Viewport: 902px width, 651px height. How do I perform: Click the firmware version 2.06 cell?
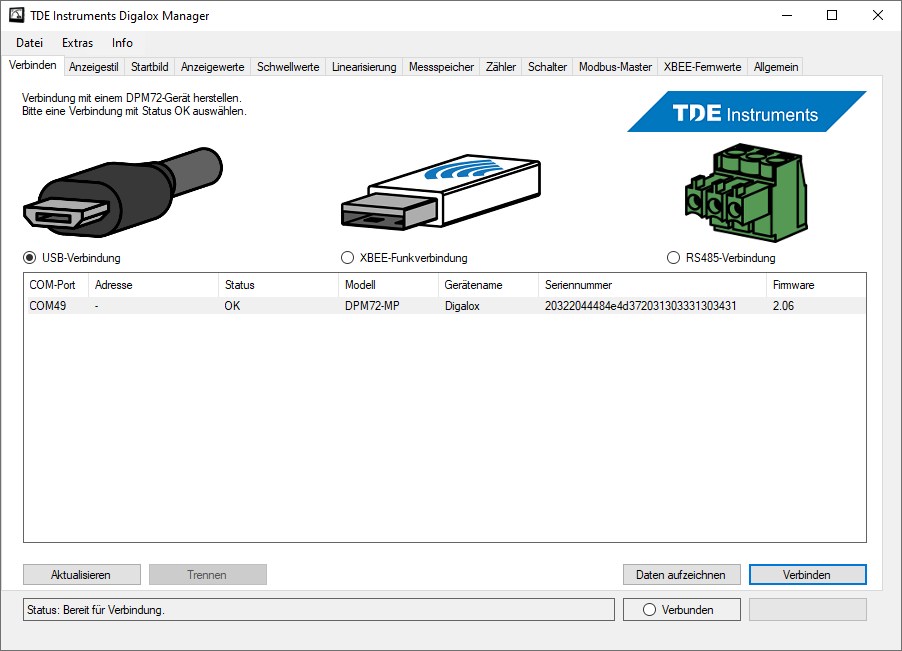coord(783,305)
